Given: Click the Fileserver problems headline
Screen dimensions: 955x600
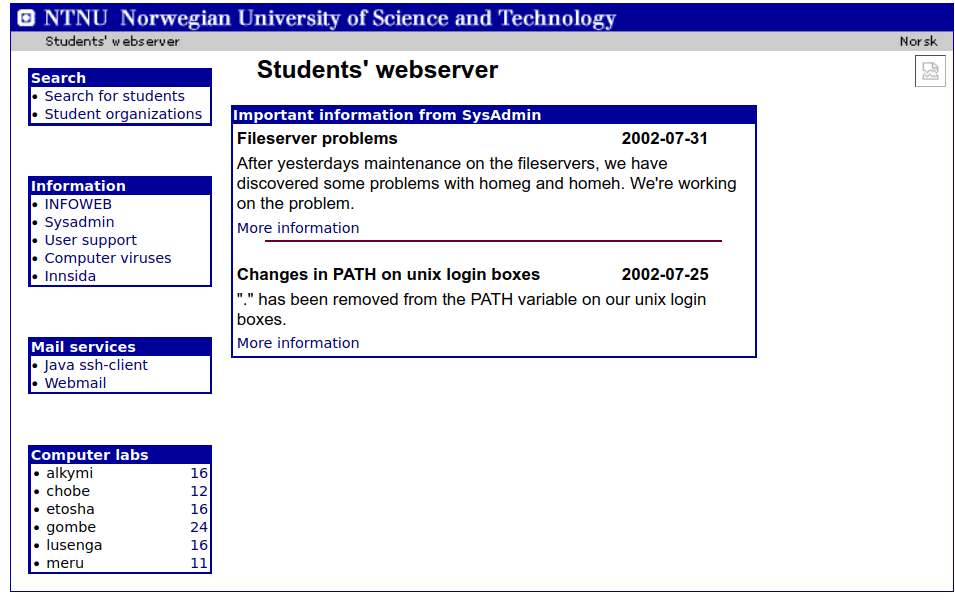Looking at the screenshot, I should click(317, 138).
